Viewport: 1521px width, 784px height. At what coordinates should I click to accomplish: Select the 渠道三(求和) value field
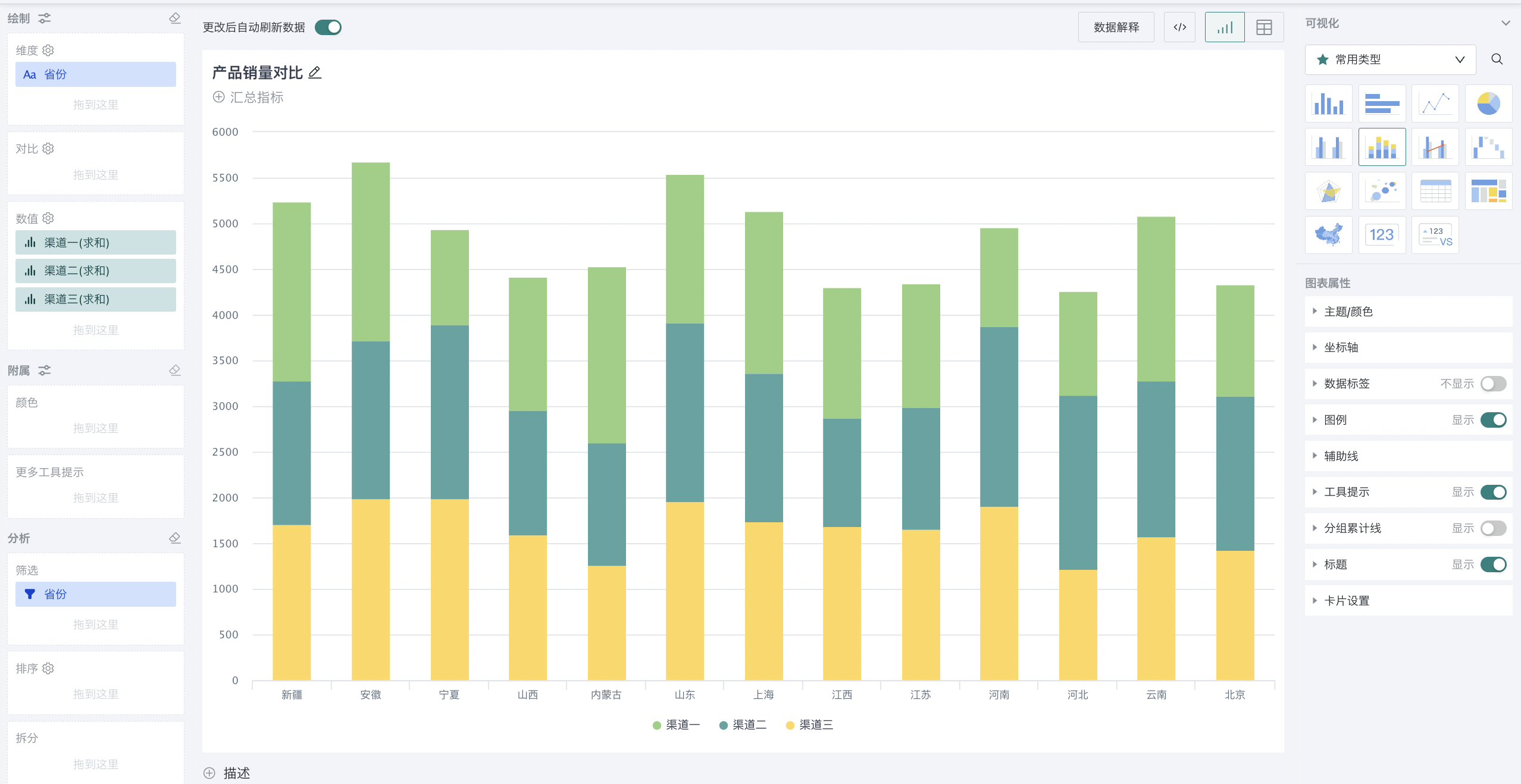(96, 299)
